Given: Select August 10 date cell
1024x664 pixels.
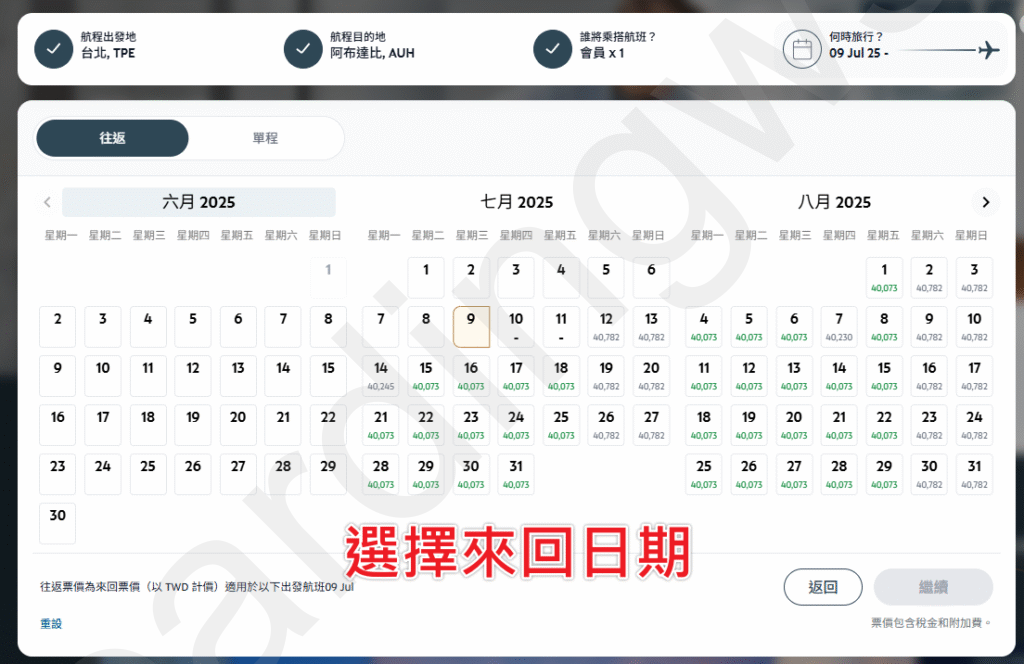Looking at the screenshot, I should coord(974,326).
